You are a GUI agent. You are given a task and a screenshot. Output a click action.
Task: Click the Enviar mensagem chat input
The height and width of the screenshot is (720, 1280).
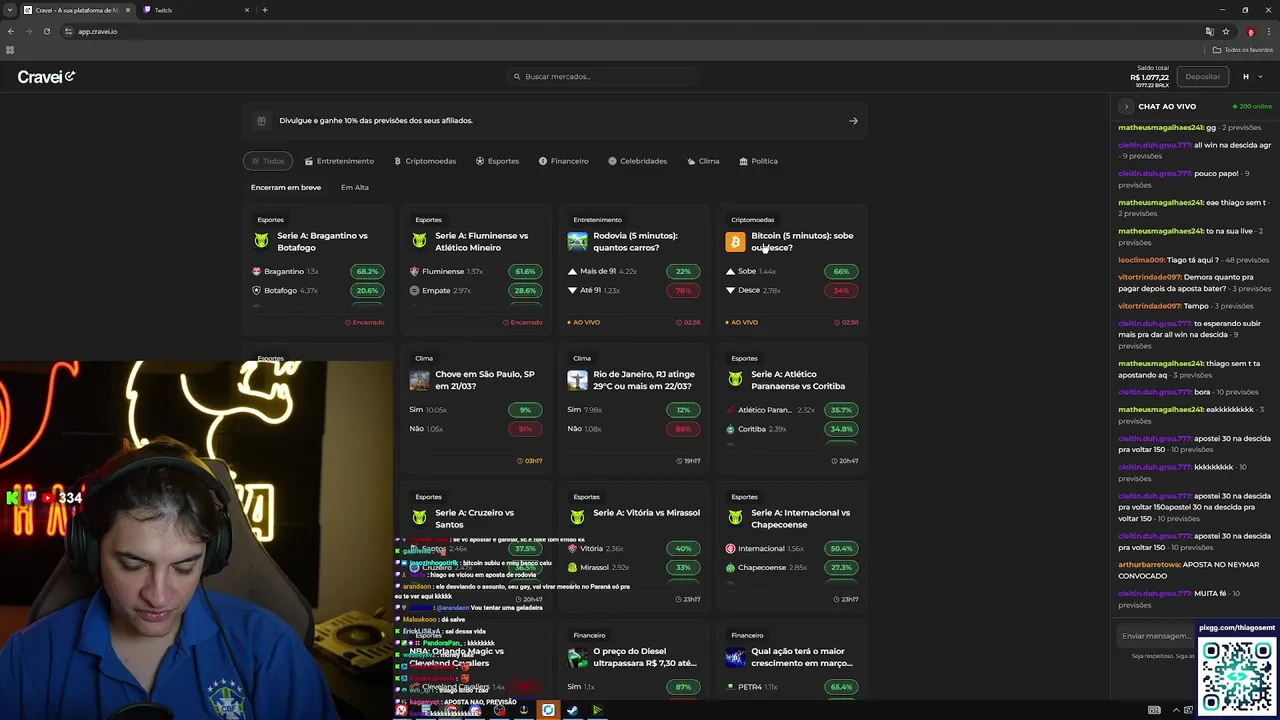1156,636
